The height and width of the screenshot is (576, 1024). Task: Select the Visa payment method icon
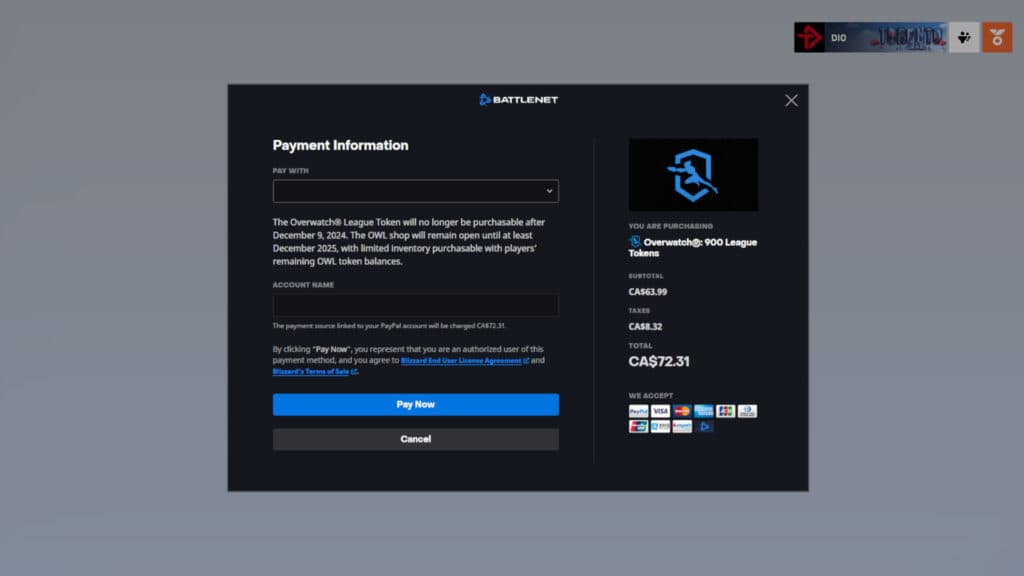660,411
